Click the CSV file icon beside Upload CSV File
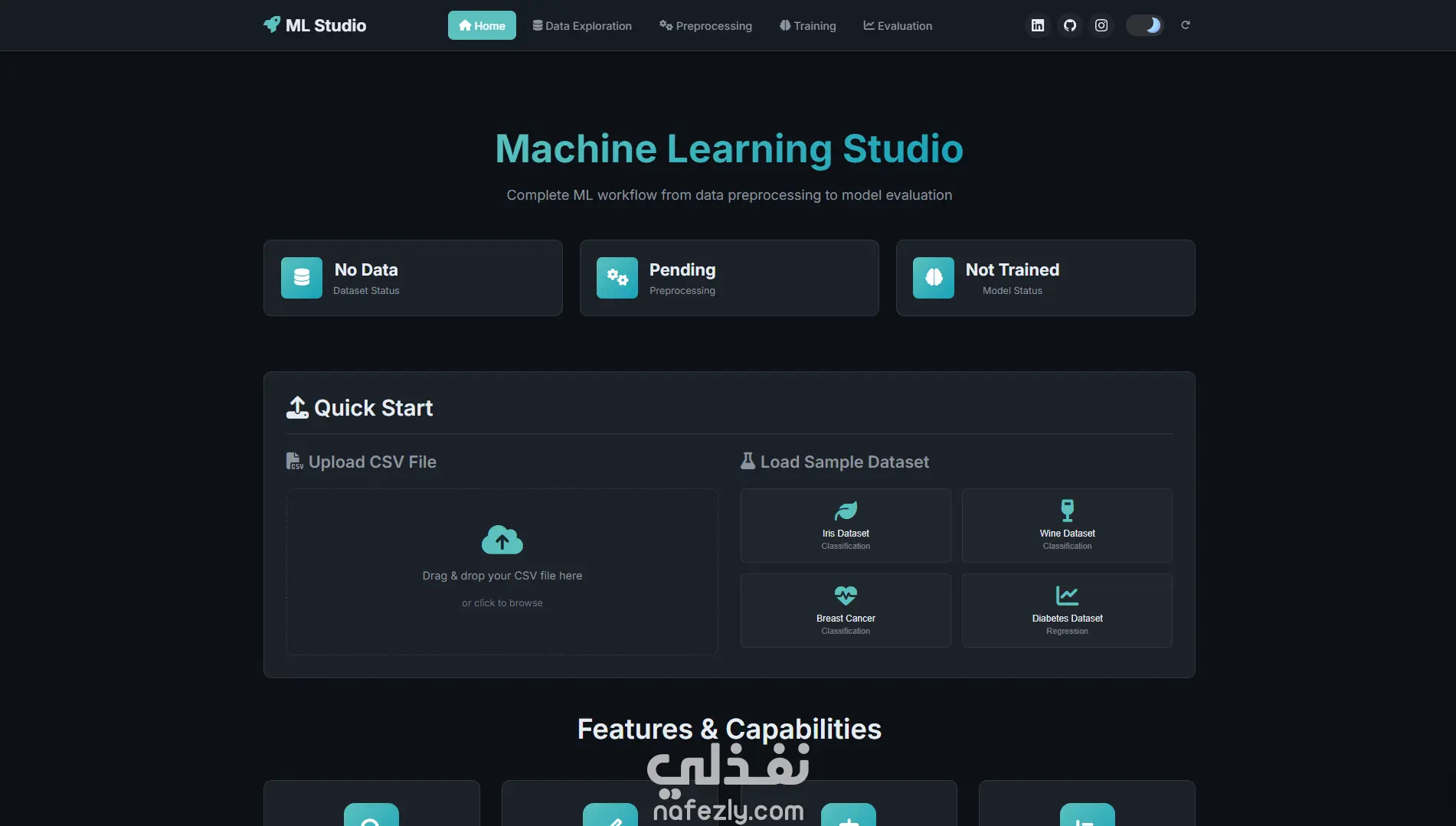Image resolution: width=1456 pixels, height=826 pixels. point(295,462)
